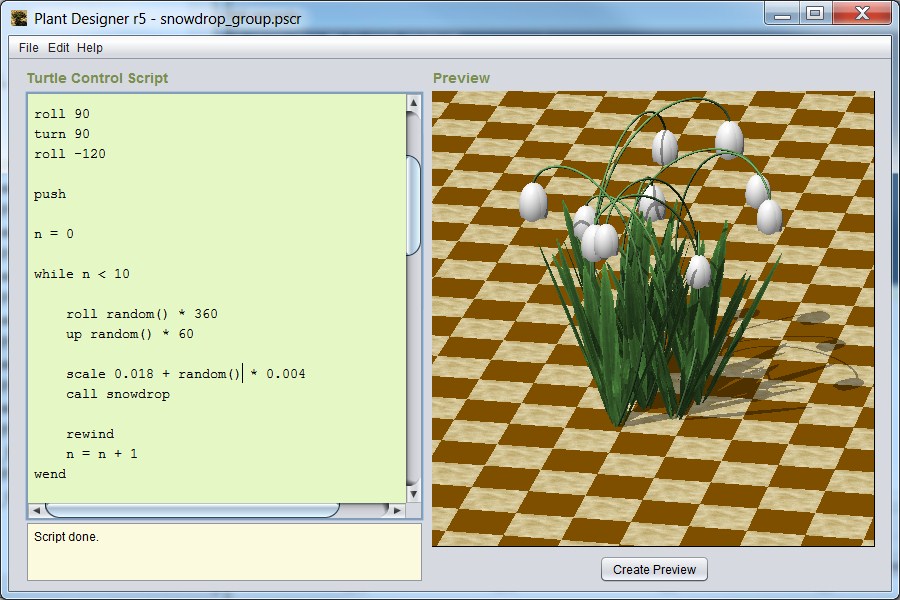Click the script scroll down arrow

413,494
